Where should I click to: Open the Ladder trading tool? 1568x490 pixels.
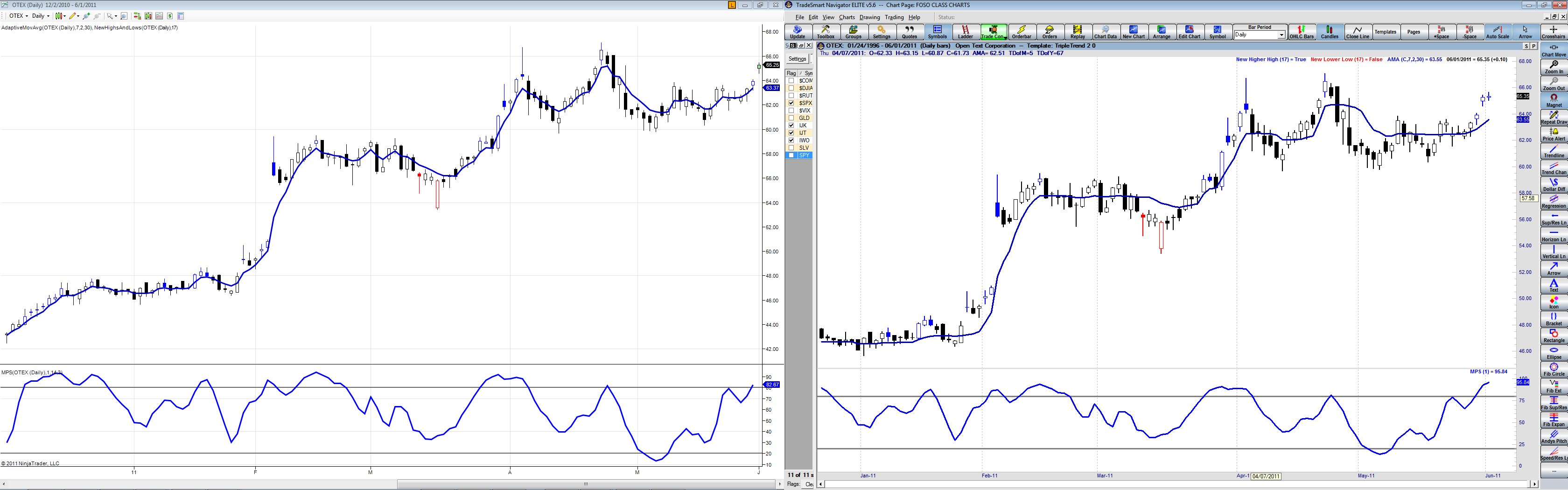(966, 32)
